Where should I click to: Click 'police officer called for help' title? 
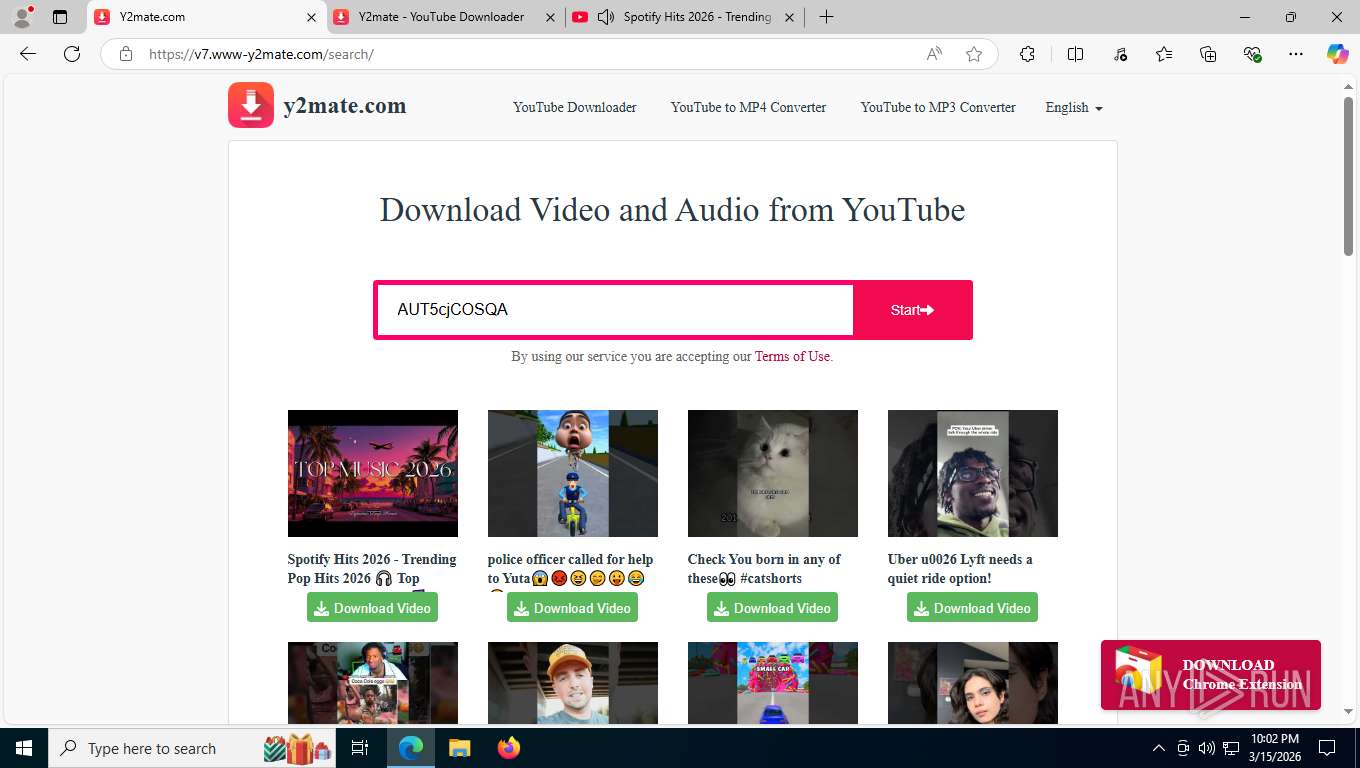[571, 569]
